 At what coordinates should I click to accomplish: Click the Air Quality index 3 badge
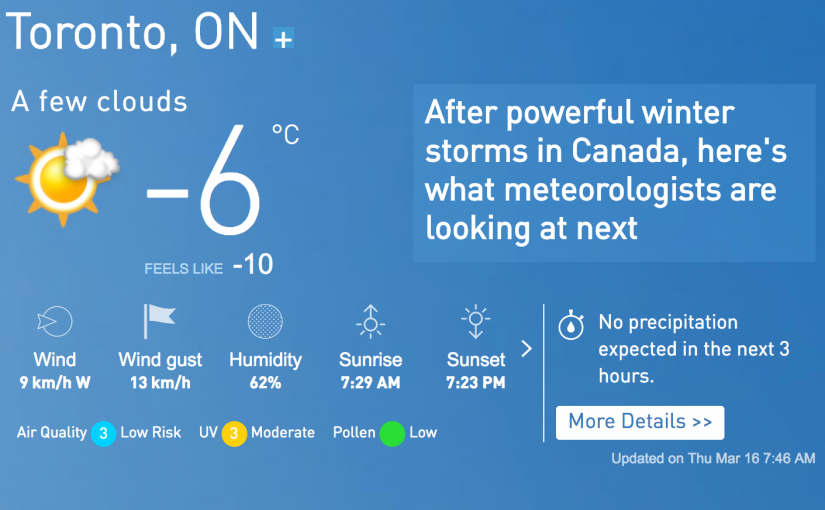coord(103,433)
